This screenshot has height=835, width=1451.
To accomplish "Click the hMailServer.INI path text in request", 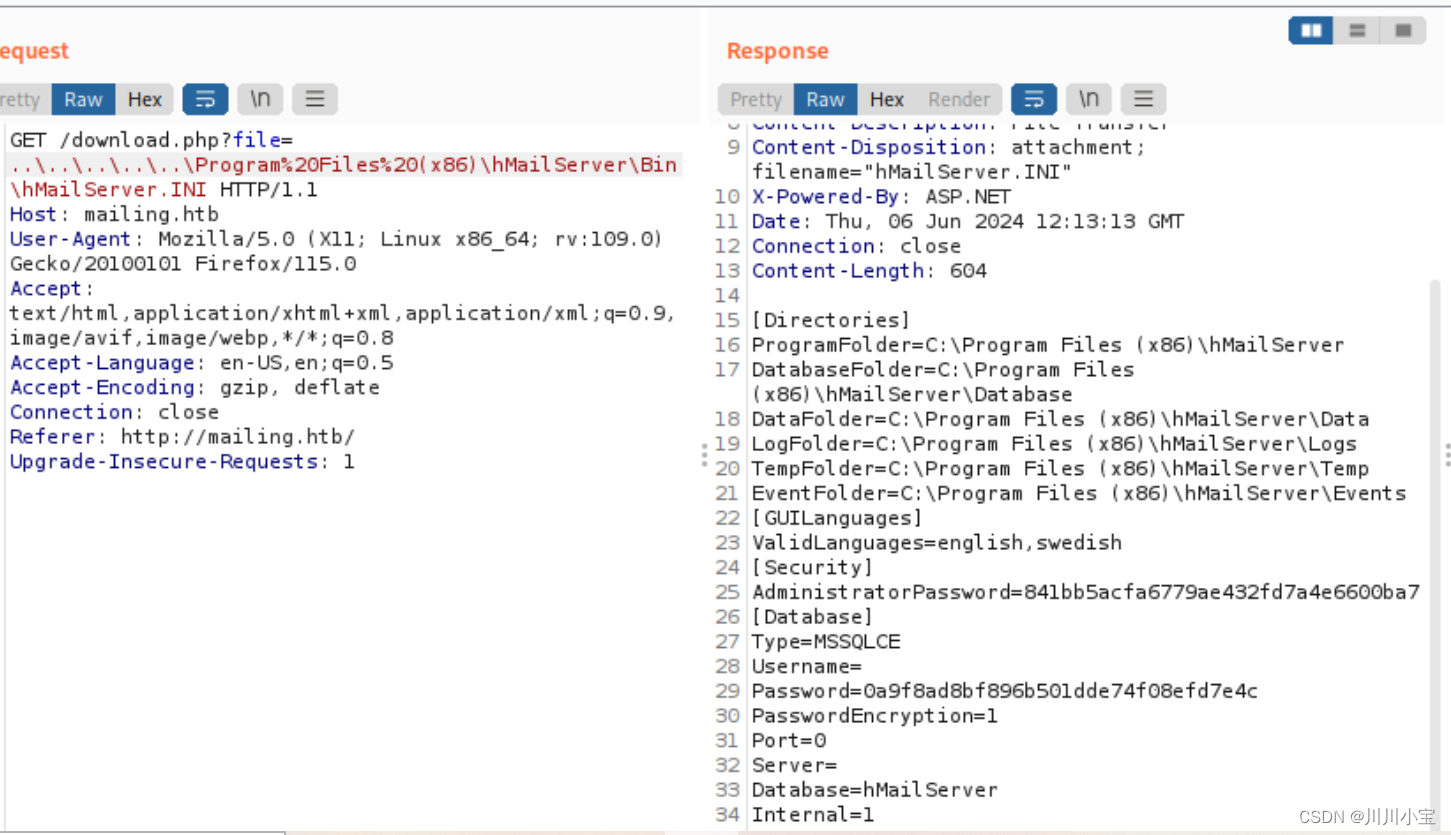I will [x=110, y=189].
